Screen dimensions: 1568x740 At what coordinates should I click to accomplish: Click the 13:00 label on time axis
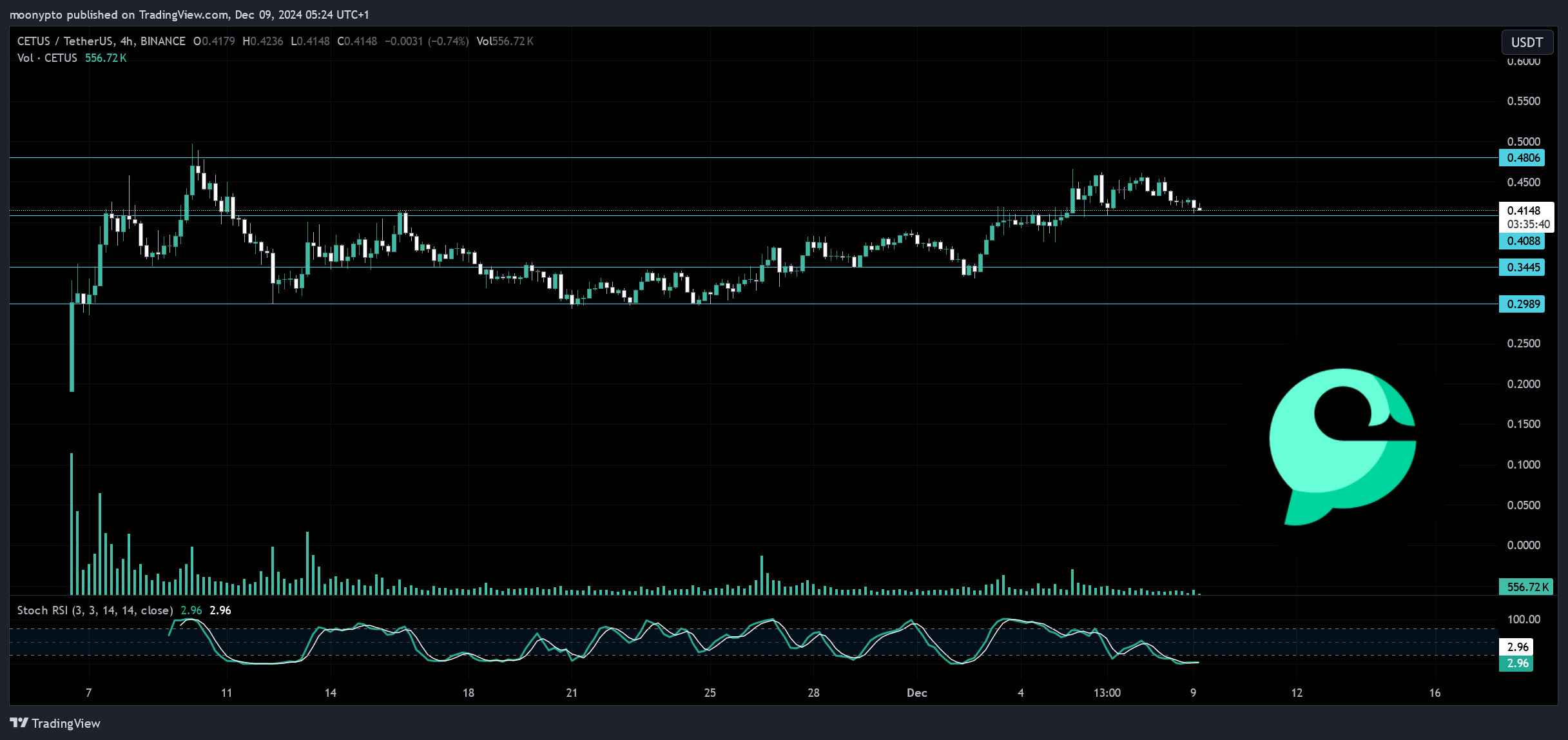pos(1107,693)
